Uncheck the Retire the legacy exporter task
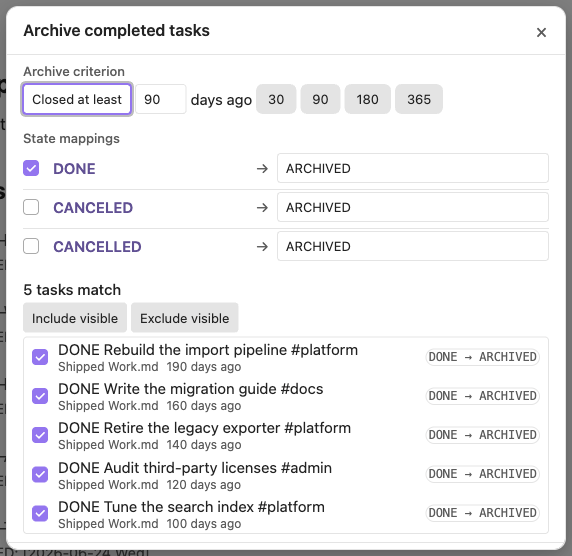The height and width of the screenshot is (556, 572). pos(40,435)
